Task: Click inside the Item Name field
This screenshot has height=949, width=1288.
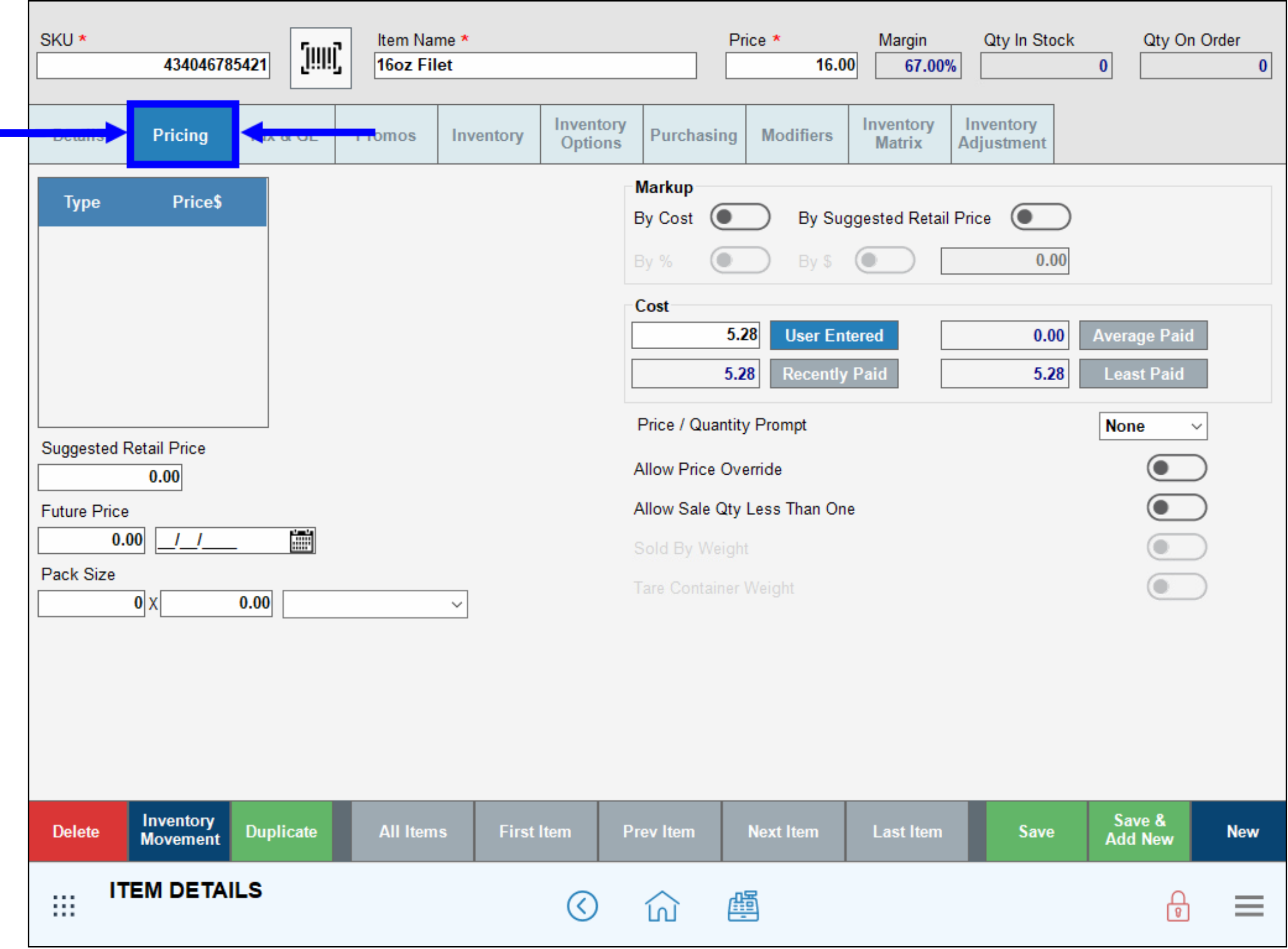Action: (x=534, y=65)
